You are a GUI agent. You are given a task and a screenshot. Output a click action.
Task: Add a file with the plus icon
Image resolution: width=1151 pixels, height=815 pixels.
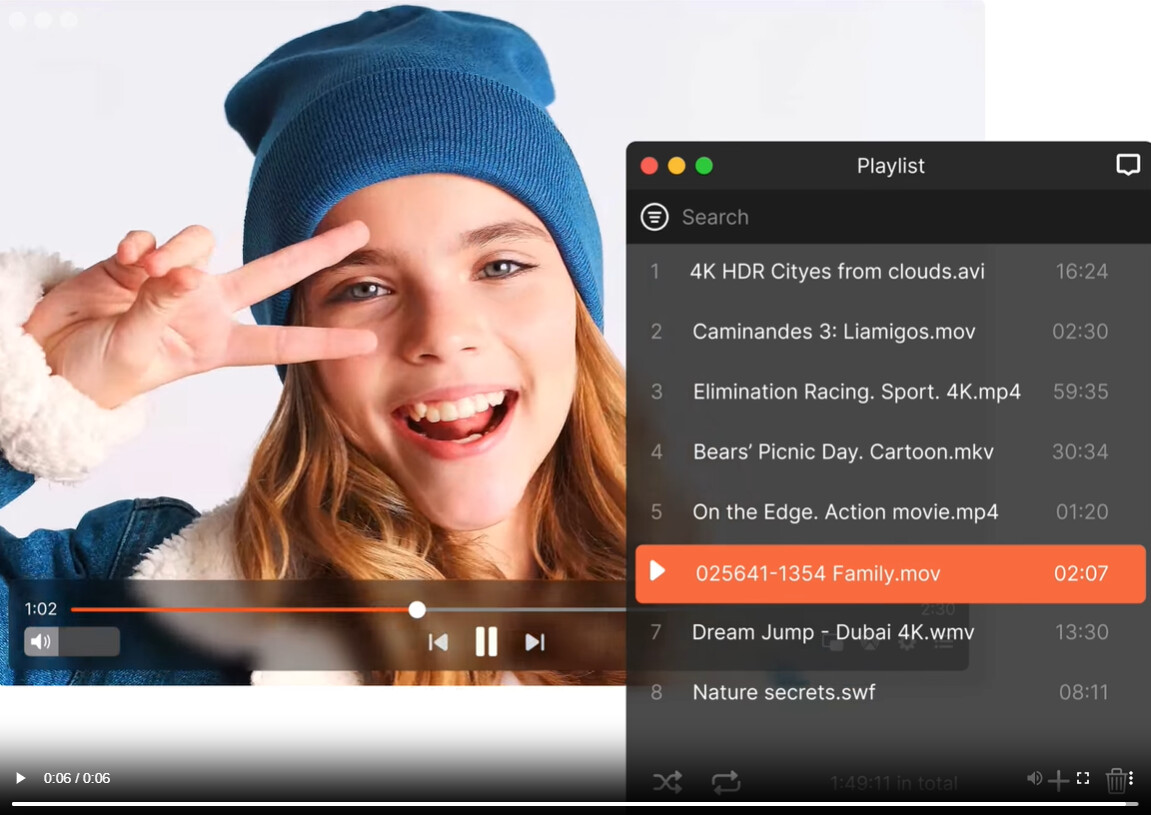click(1058, 780)
